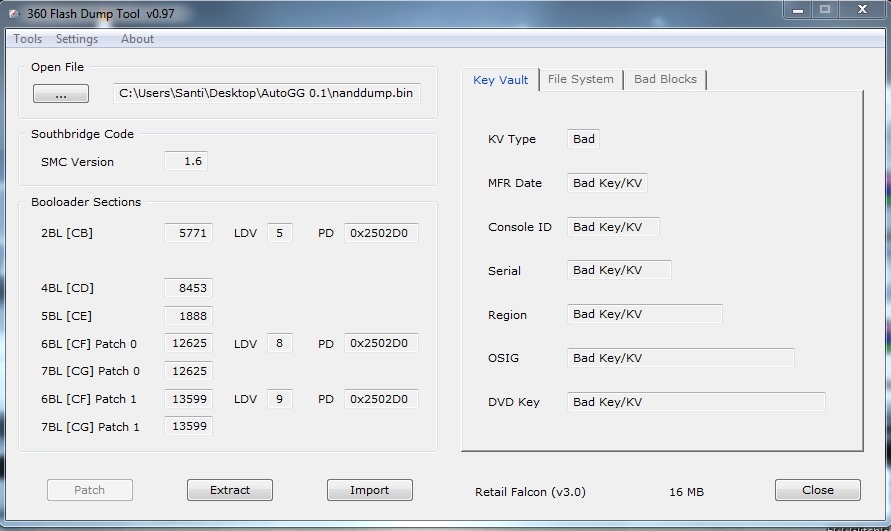The height and width of the screenshot is (531, 891).
Task: Click the "4BL [CD]" label
Action: (67, 288)
